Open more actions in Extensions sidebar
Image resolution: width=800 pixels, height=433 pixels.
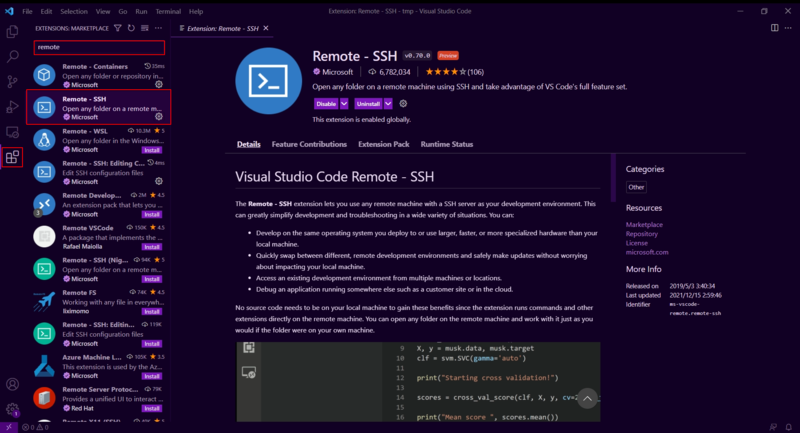[x=159, y=28]
